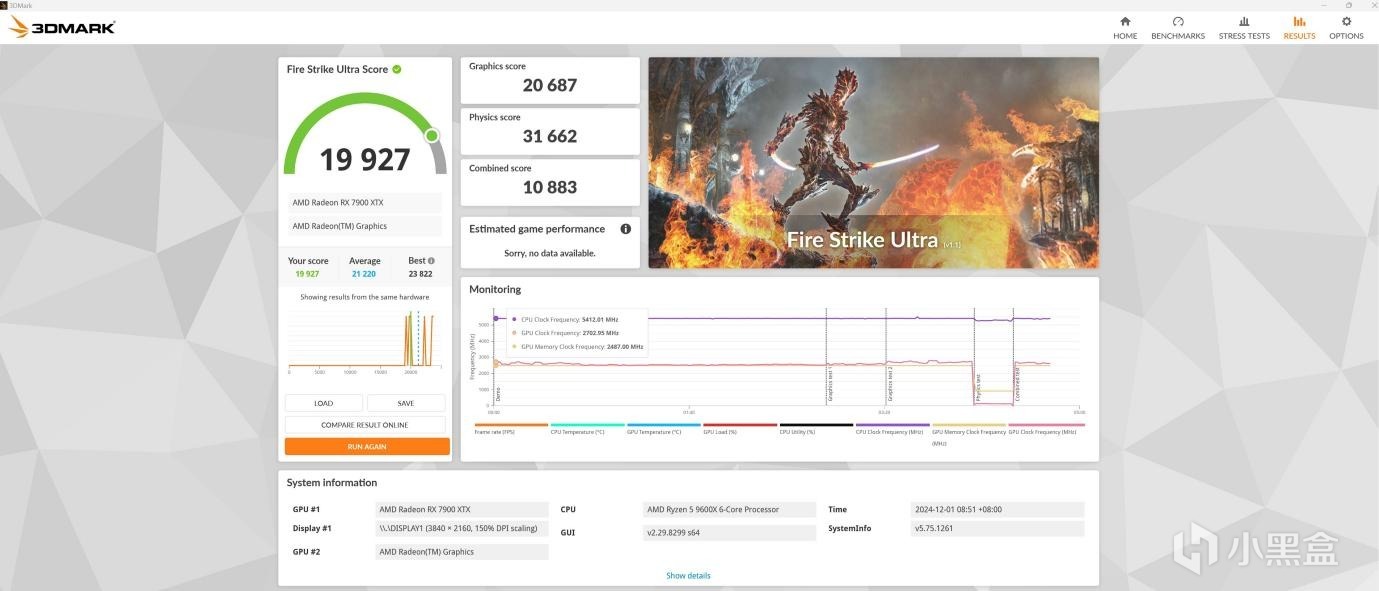This screenshot has width=1379, height=591.
Task: Toggle GPU Temperature legend item
Action: (664, 429)
